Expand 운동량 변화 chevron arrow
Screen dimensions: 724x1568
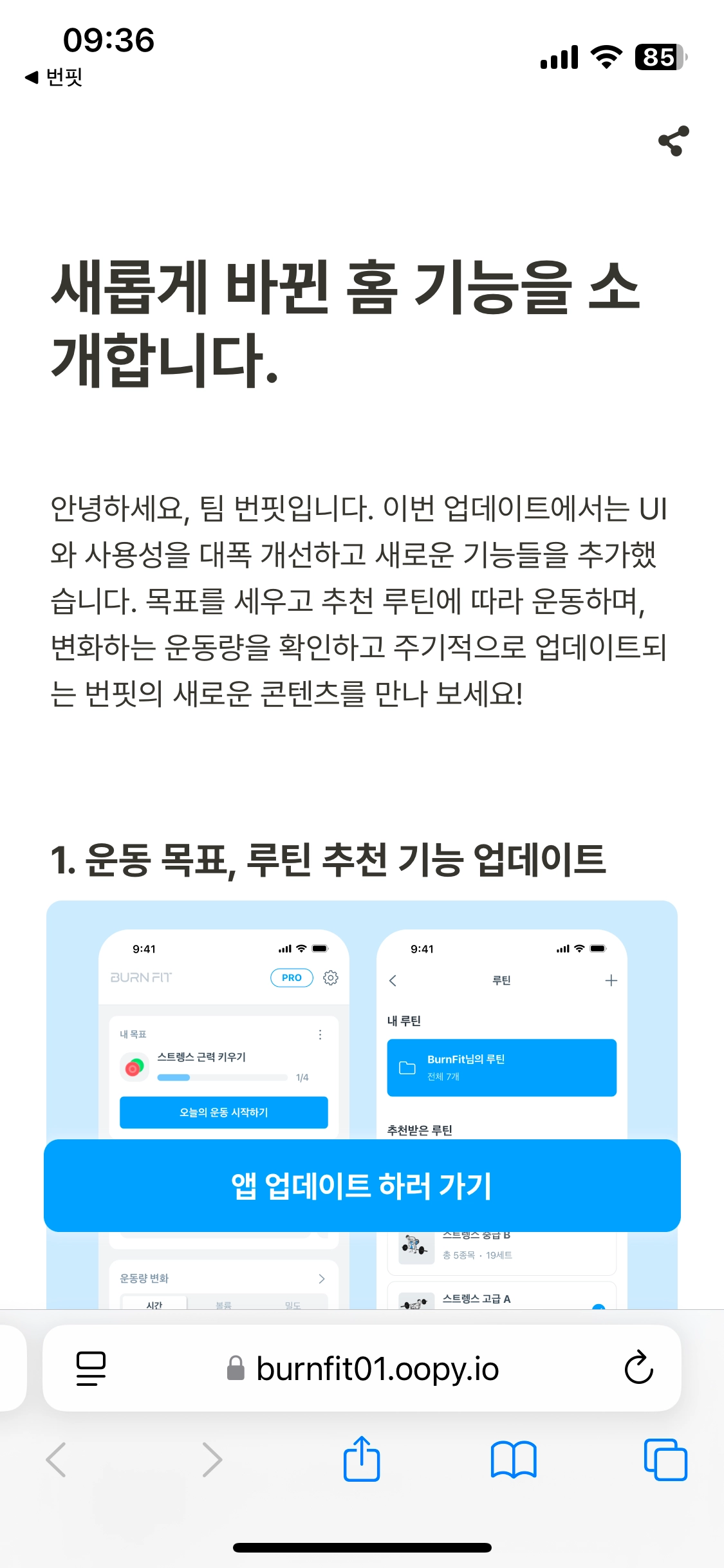(x=322, y=1278)
